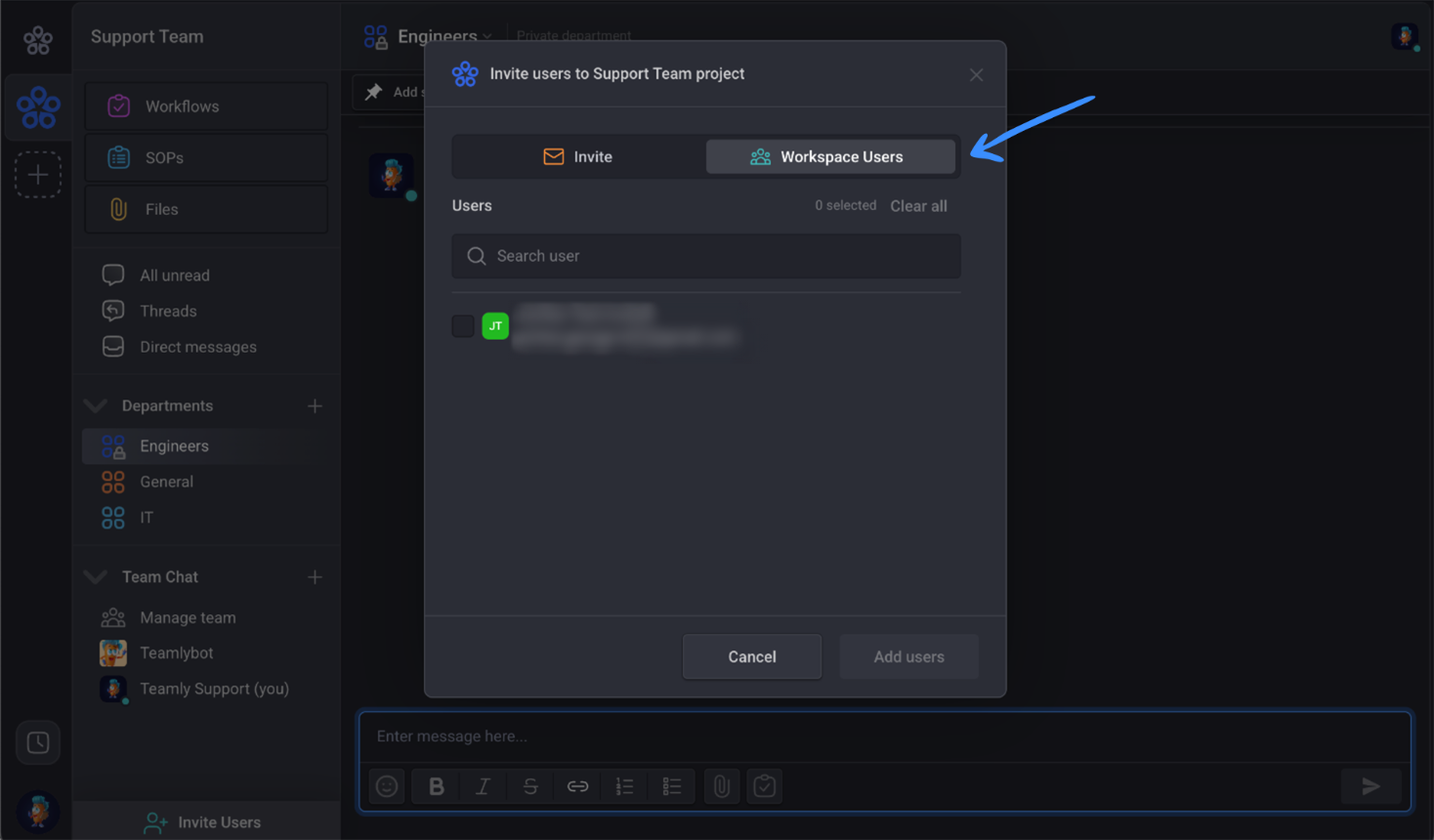This screenshot has width=1434, height=840.
Task: Open the emoji picker
Action: (387, 786)
